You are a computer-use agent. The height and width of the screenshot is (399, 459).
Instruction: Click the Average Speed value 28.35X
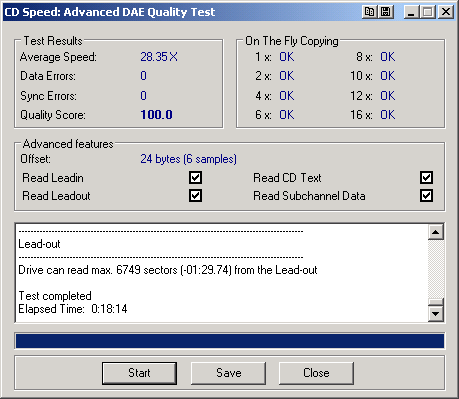[x=159, y=57]
